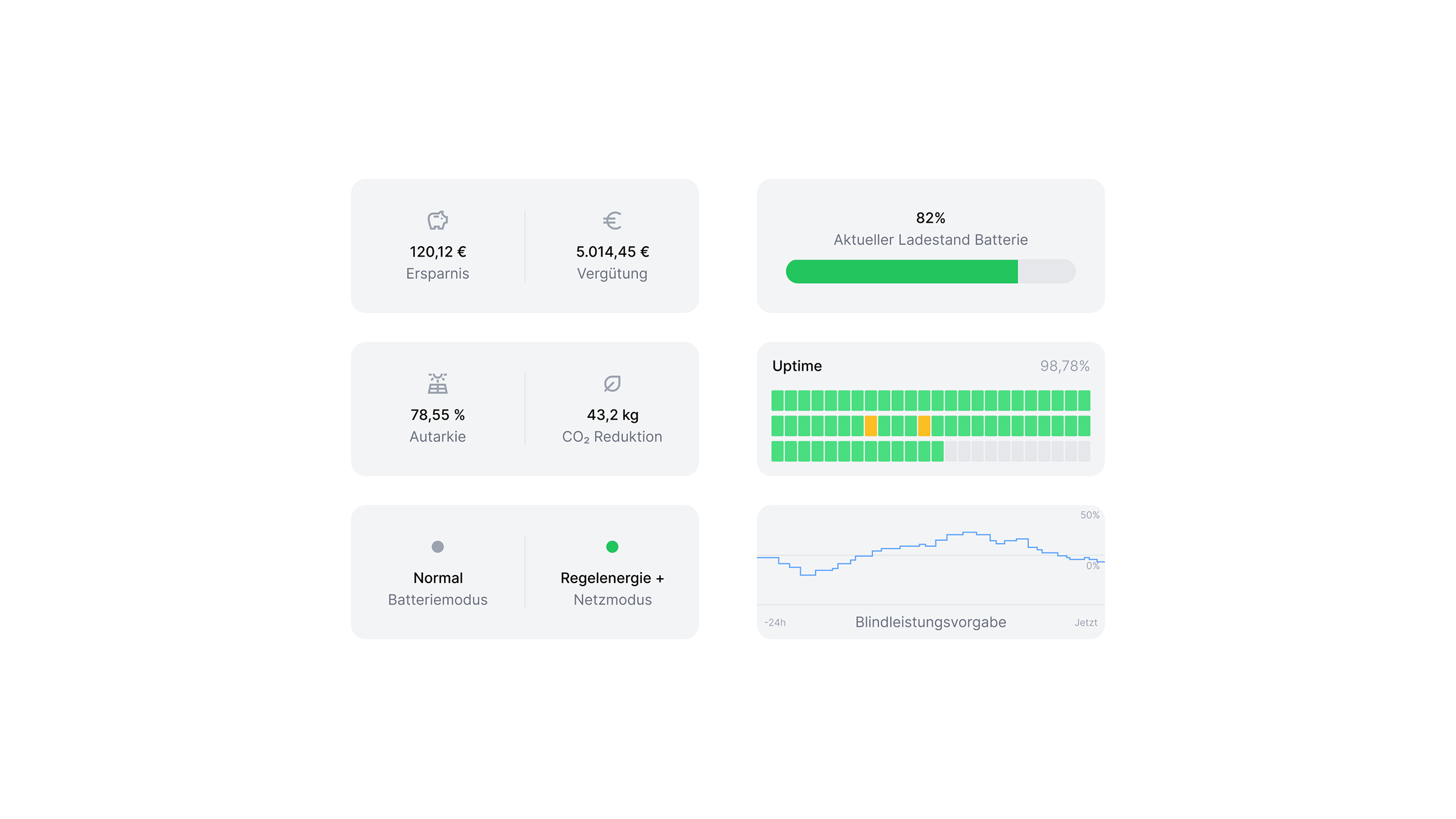Click the piggy bank Ersparnis icon
This screenshot has width=1456, height=819.
pos(437,220)
